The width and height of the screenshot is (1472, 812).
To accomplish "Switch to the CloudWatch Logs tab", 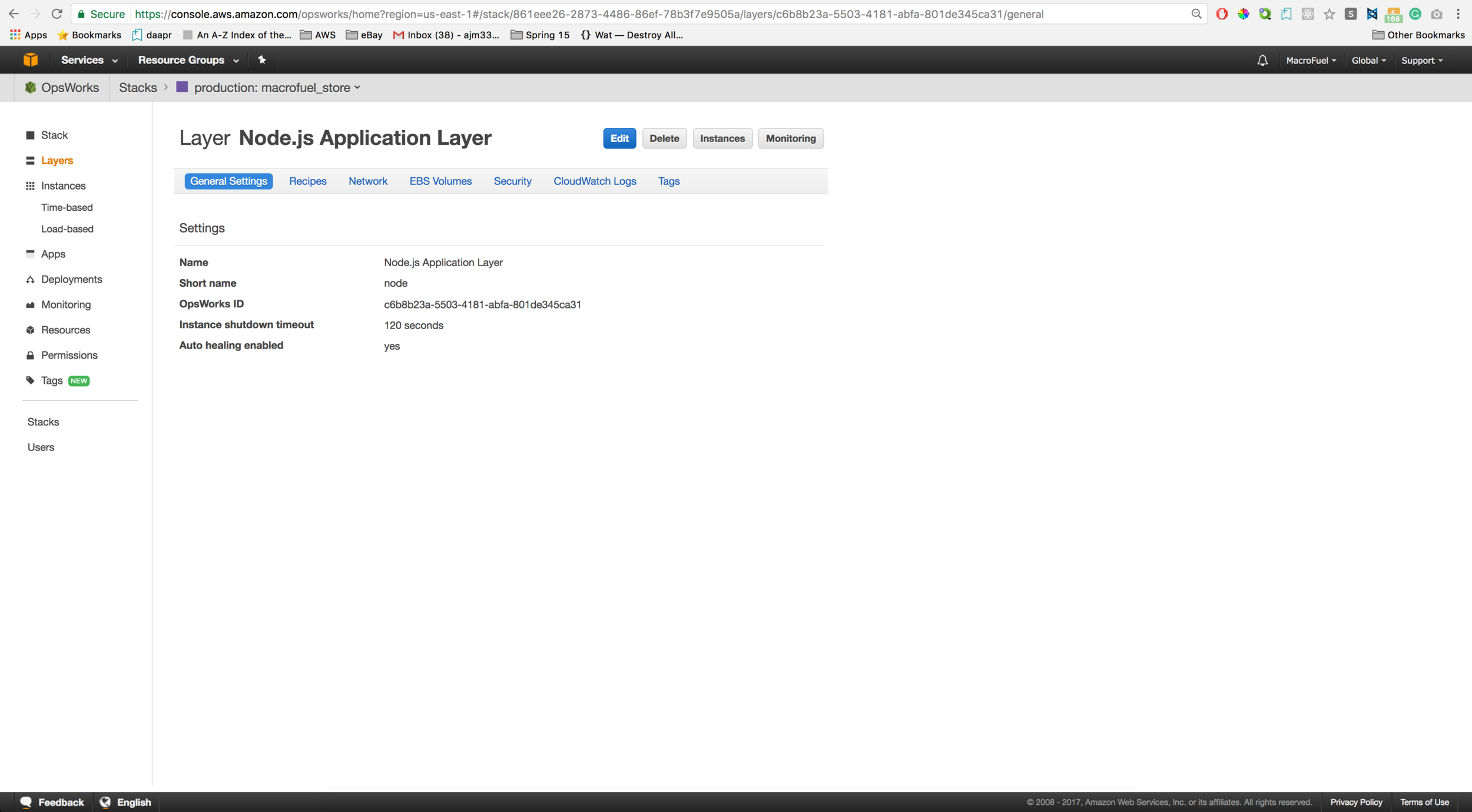I will tap(595, 181).
